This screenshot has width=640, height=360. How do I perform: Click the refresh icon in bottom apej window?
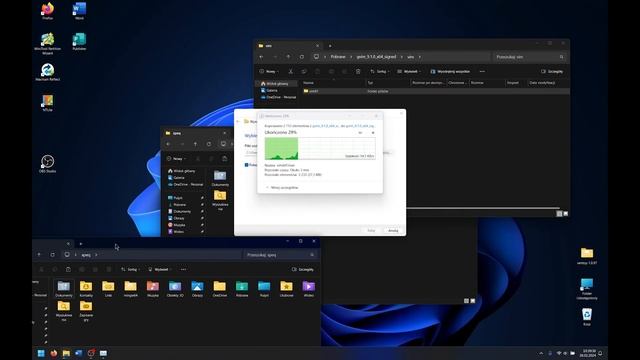[x=52, y=255]
